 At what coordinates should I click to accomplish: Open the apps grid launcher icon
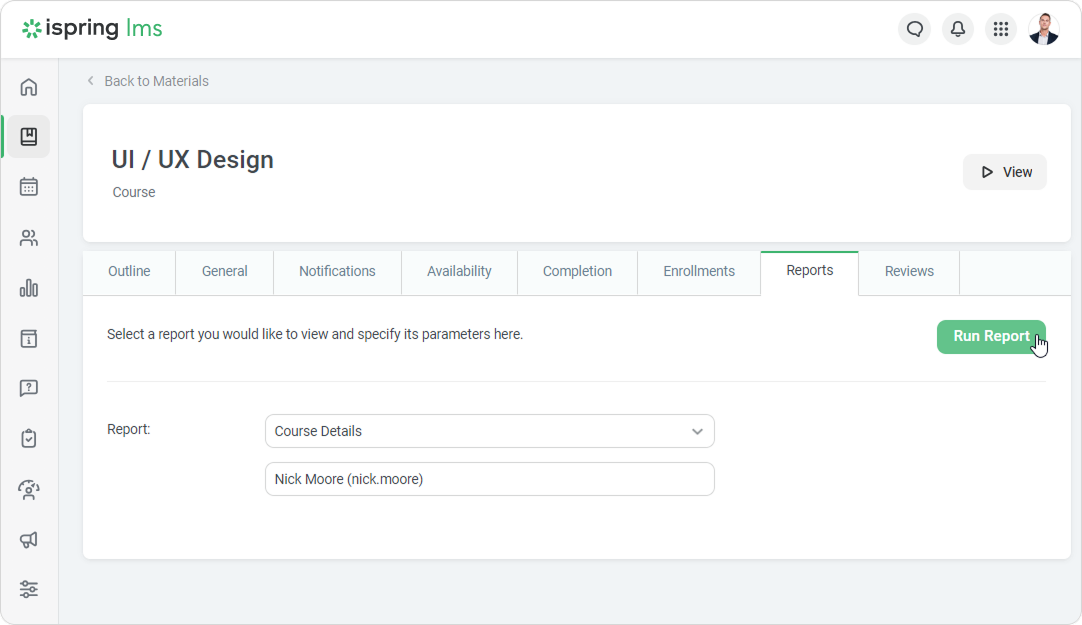coord(1000,29)
